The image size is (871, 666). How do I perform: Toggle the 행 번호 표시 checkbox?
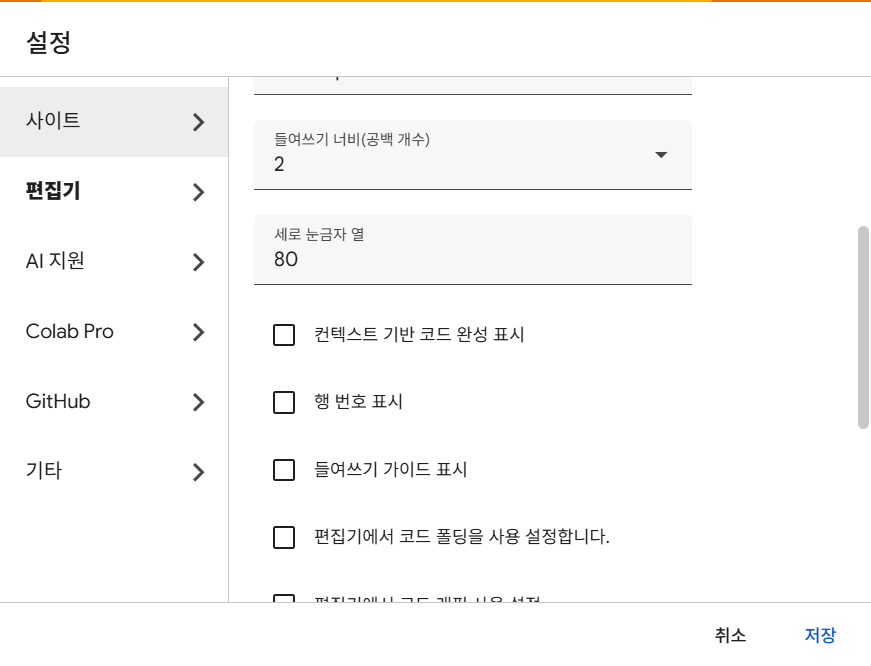(284, 402)
